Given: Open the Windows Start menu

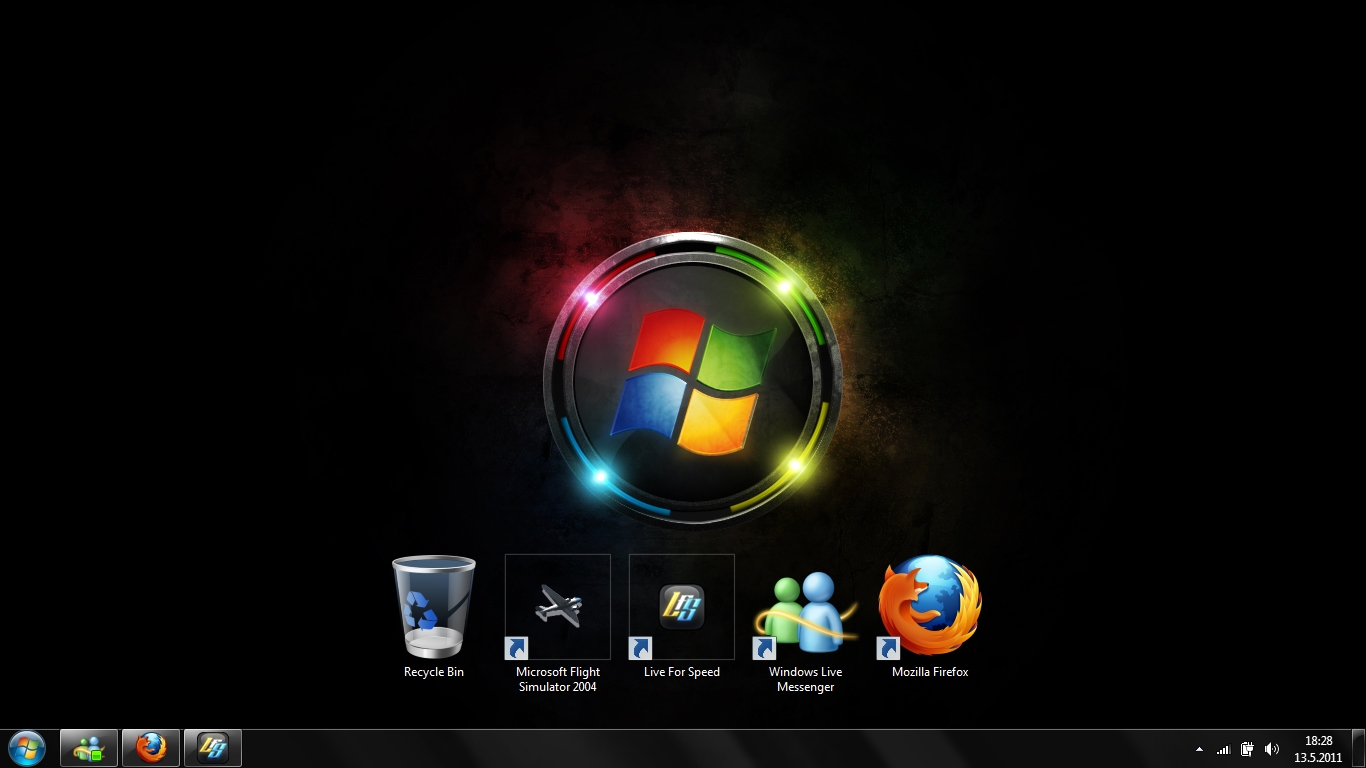Looking at the screenshot, I should click(x=27, y=748).
